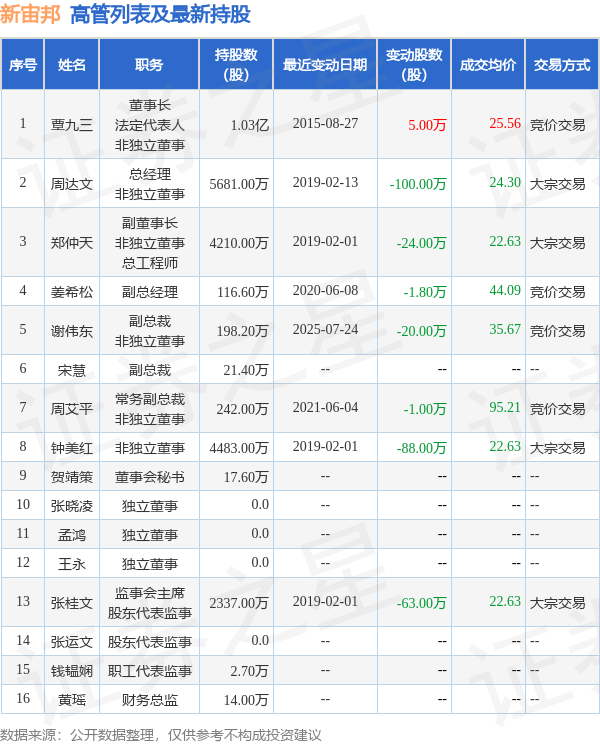600x744 pixels.
Task: Click holdings value 4483.00万
Action: (239, 447)
